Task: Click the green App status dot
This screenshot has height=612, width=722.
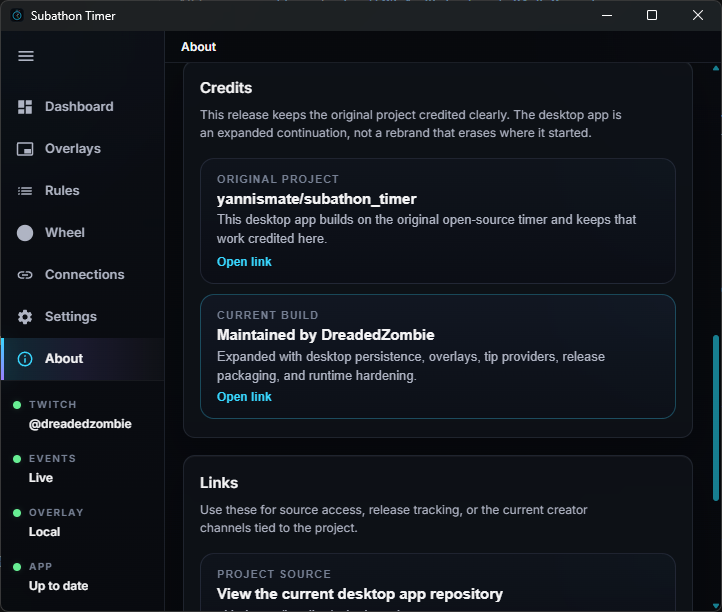Action: pos(17,567)
